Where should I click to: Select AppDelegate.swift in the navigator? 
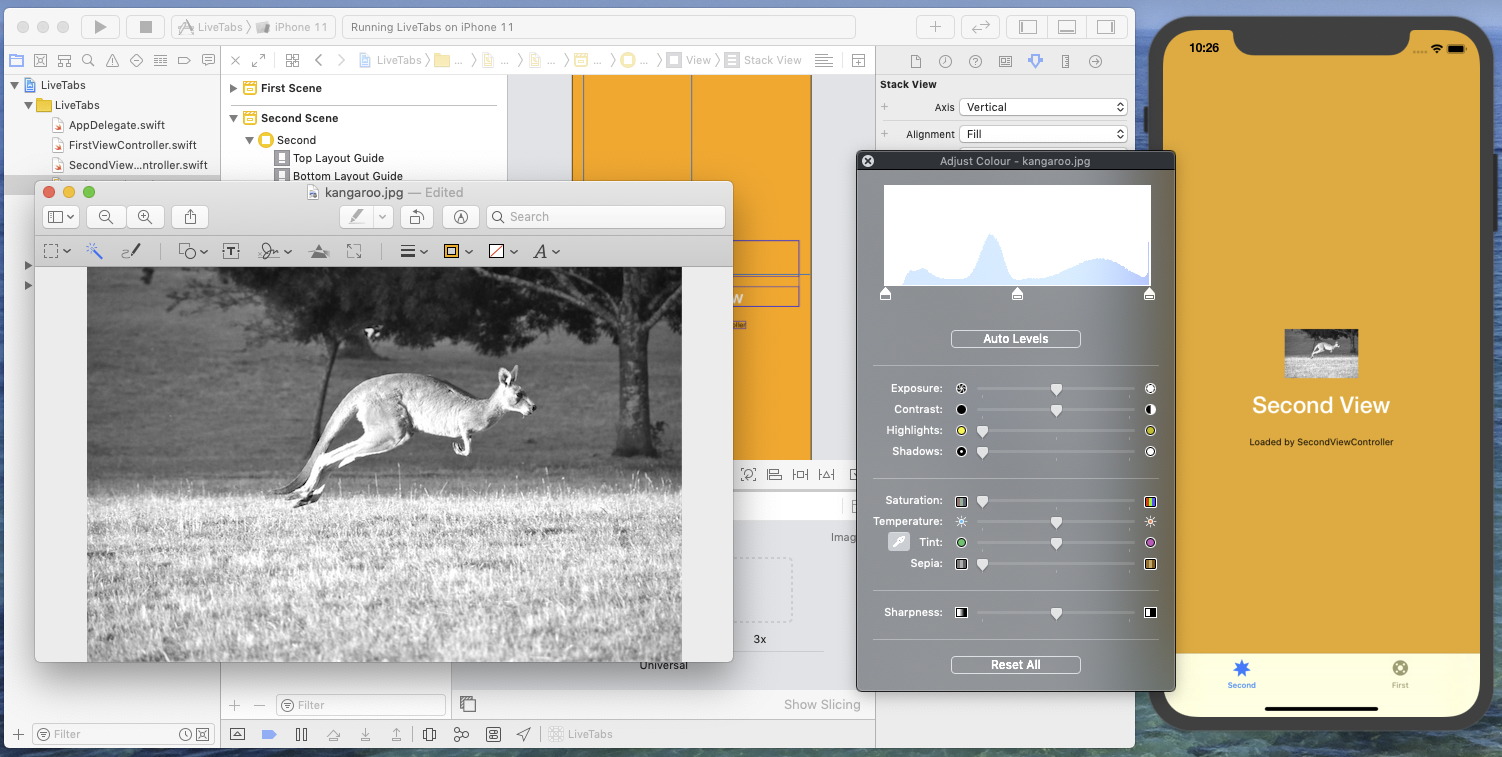[116, 125]
